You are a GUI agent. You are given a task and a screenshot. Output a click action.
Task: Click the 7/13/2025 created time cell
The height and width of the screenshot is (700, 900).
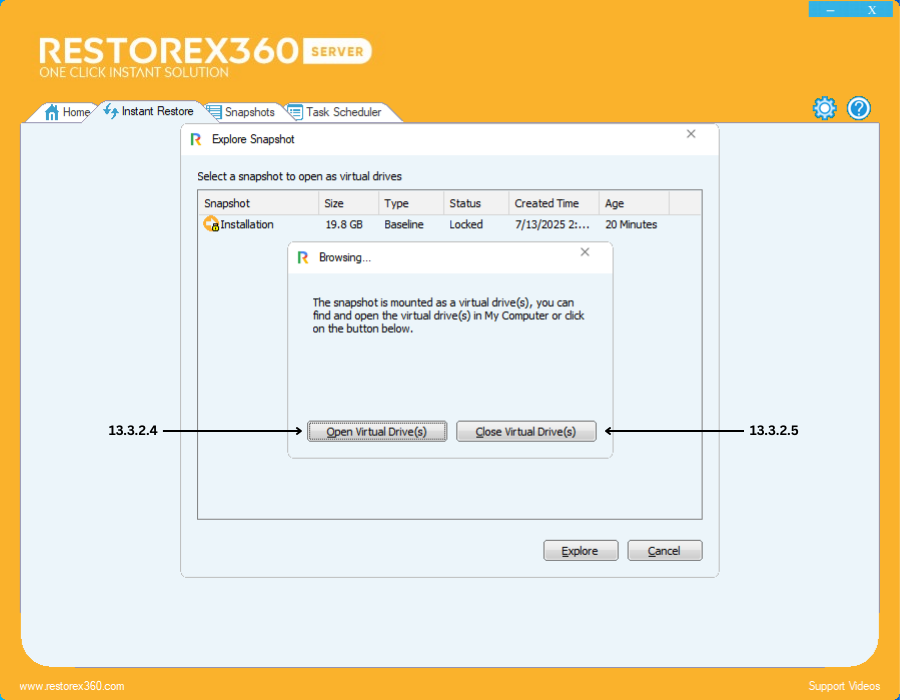[552, 224]
